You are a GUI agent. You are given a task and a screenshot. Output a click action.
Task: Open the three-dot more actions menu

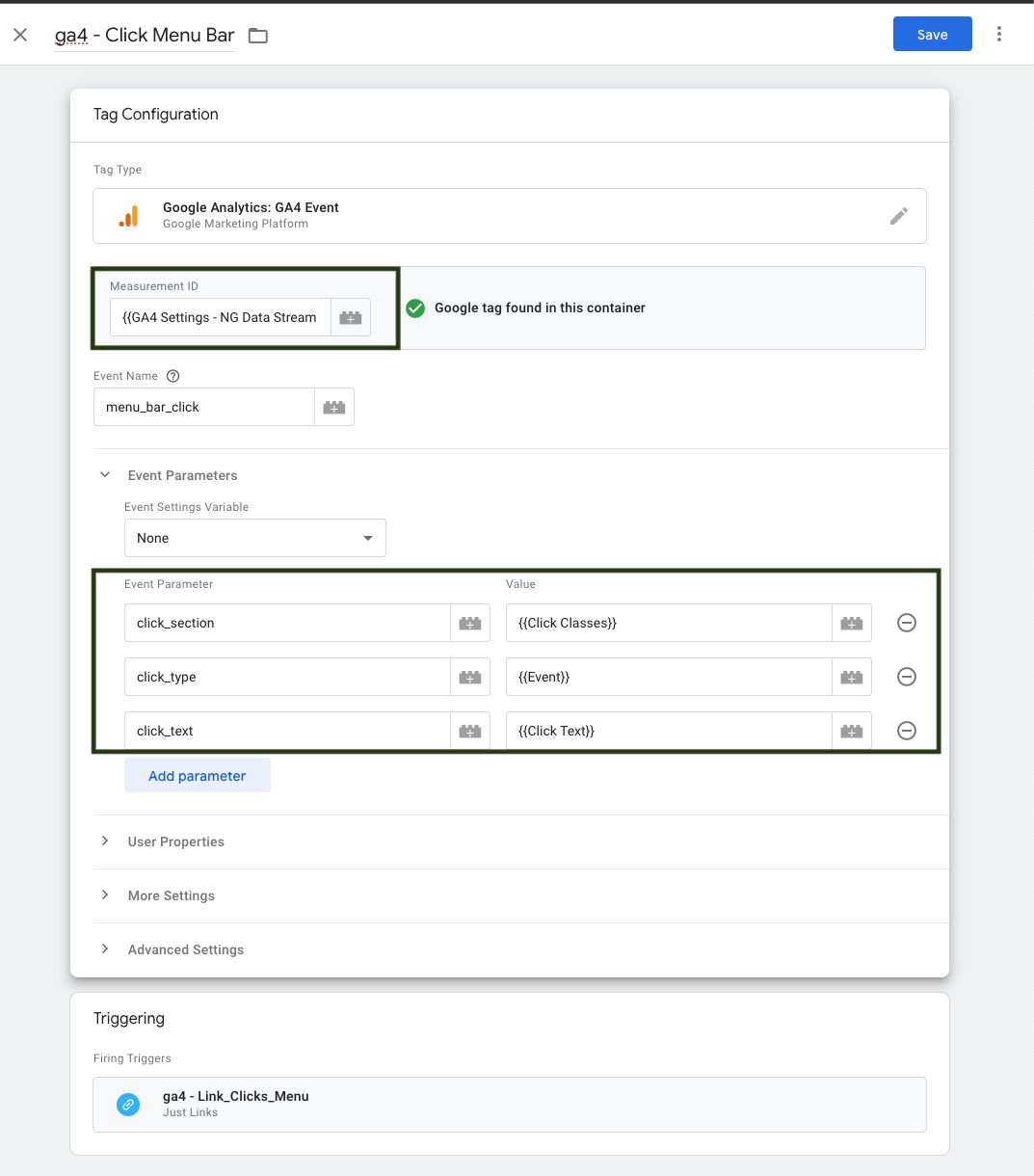[x=999, y=35]
